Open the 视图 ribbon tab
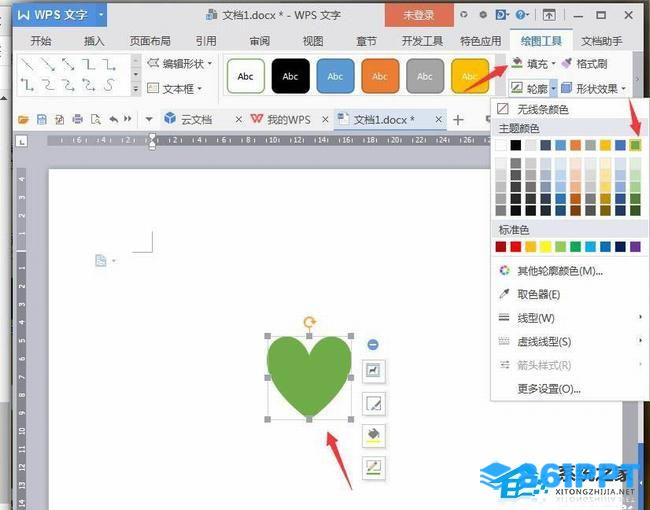 313,41
